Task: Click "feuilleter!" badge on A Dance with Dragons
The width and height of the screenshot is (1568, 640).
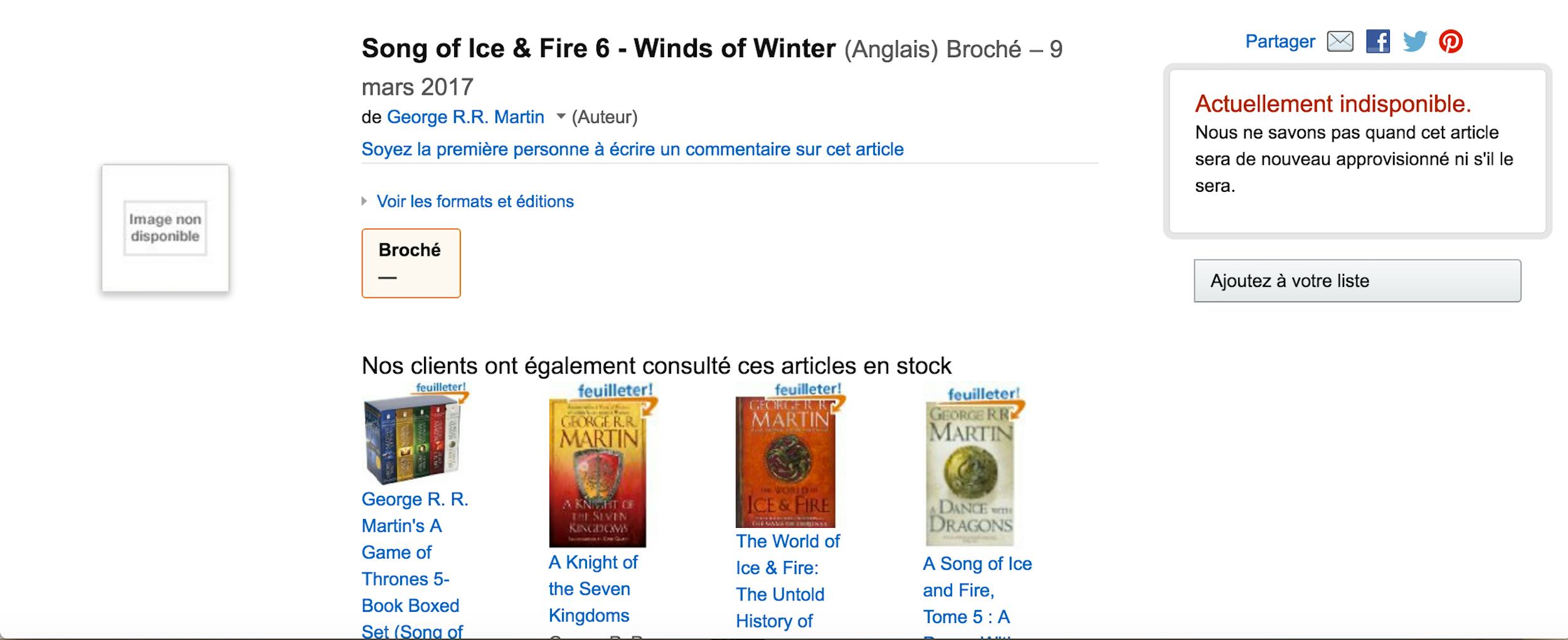Action: pyautogui.click(x=983, y=394)
